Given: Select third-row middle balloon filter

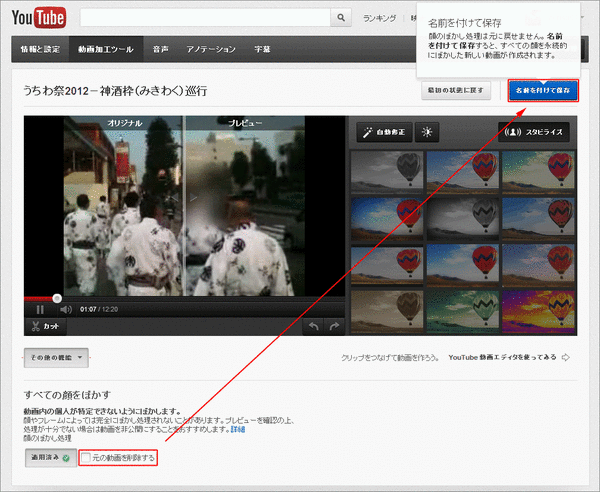Looking at the screenshot, I should tap(463, 266).
